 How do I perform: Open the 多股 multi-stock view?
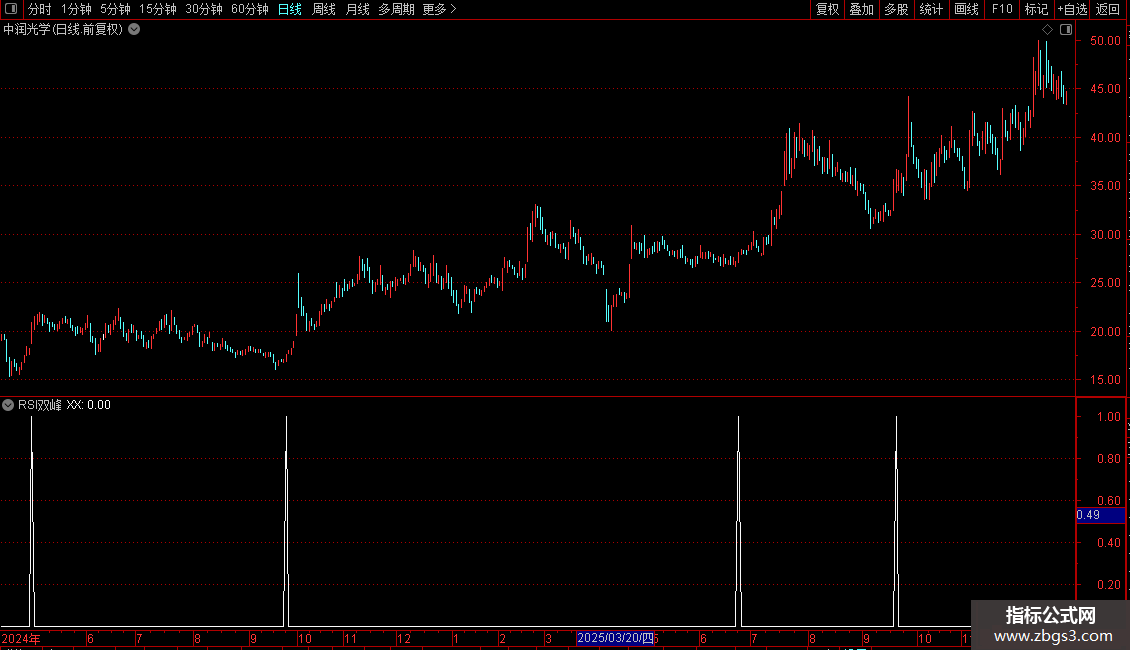(x=896, y=9)
